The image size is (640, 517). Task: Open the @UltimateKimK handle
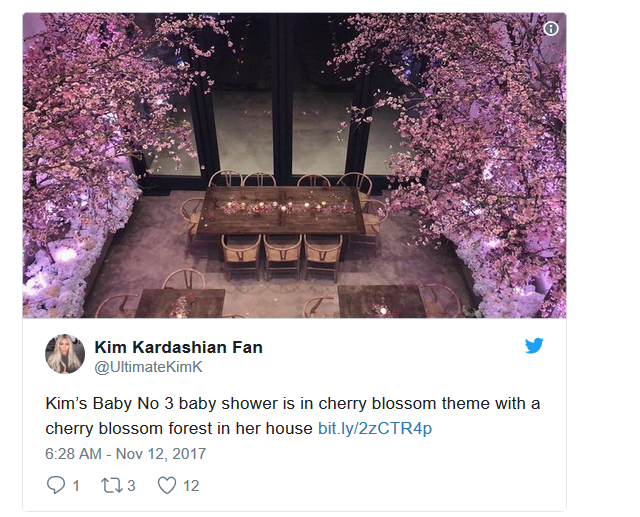click(148, 367)
